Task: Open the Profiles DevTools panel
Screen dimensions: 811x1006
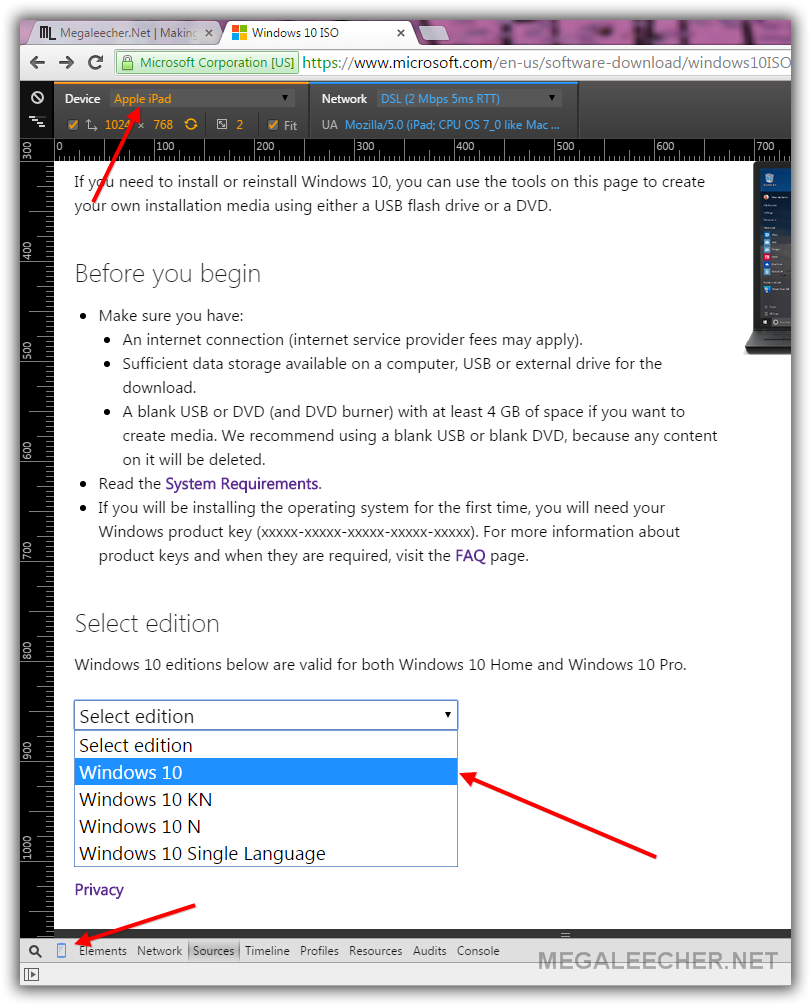Action: click(x=319, y=951)
